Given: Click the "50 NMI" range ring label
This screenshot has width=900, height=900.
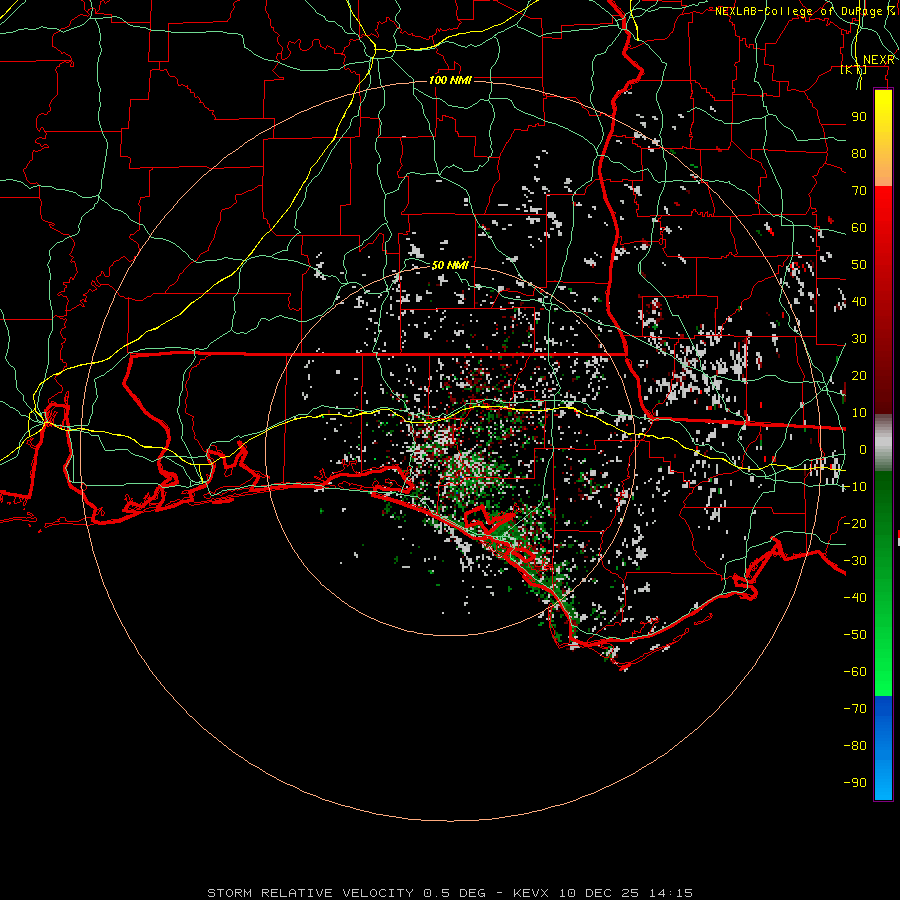Looking at the screenshot, I should point(450,265).
